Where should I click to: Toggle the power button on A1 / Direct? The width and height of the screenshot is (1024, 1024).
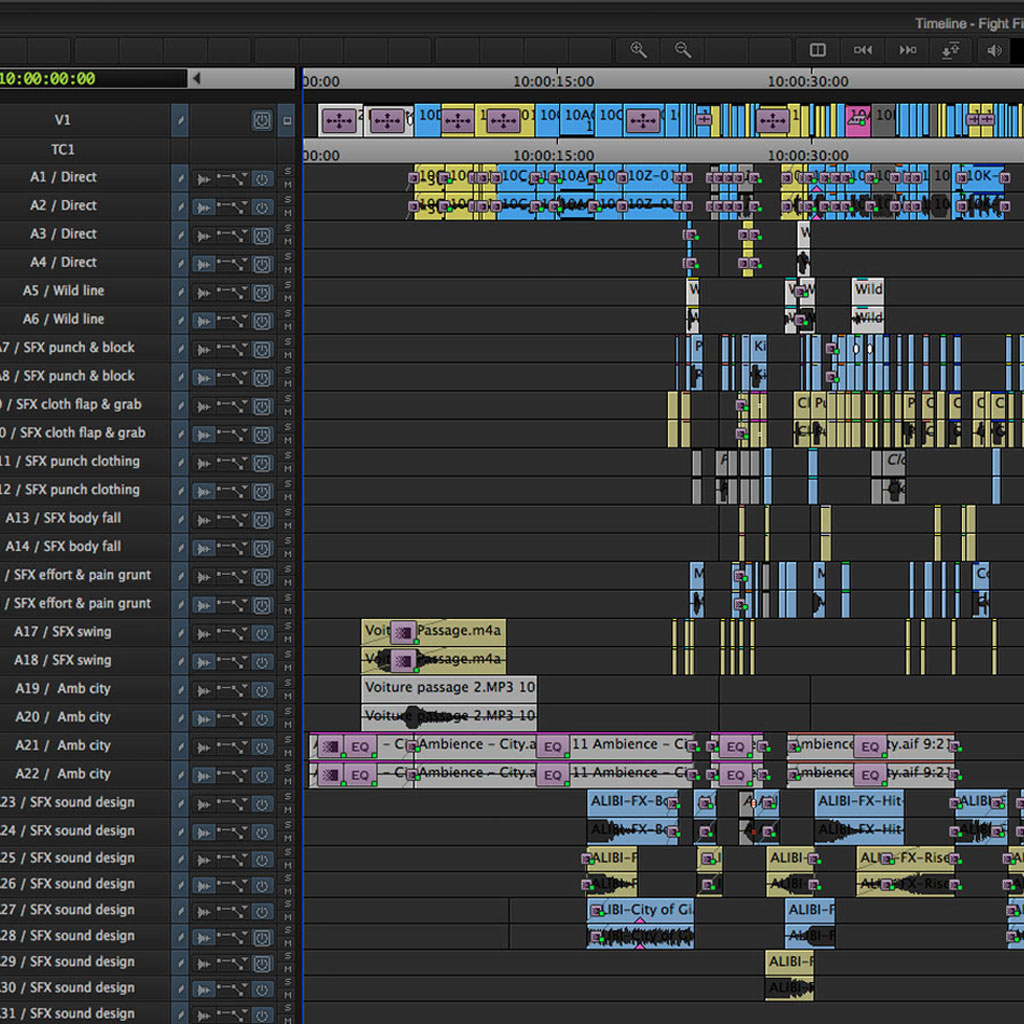pos(262,179)
